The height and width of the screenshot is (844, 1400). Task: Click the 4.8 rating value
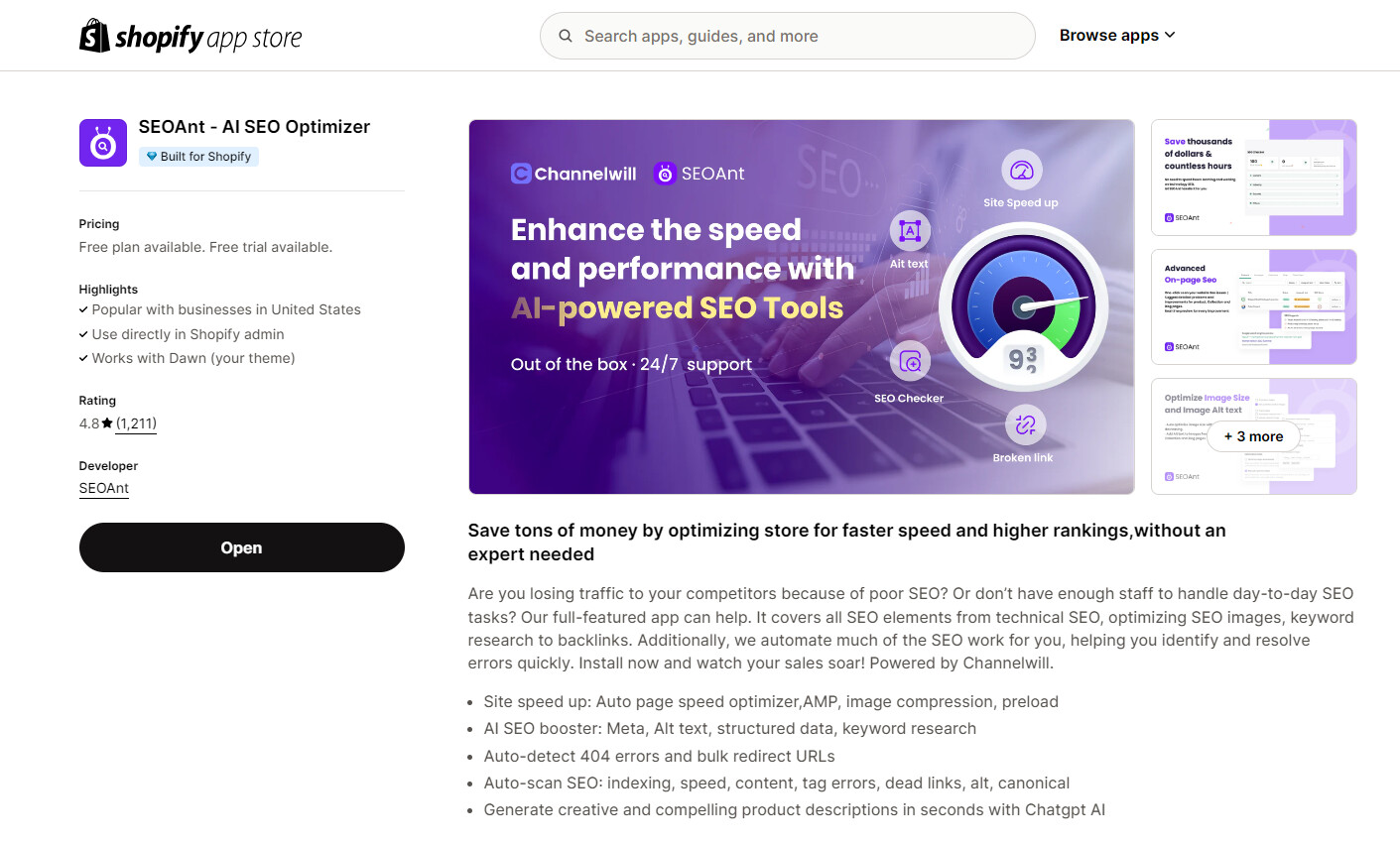(x=89, y=423)
